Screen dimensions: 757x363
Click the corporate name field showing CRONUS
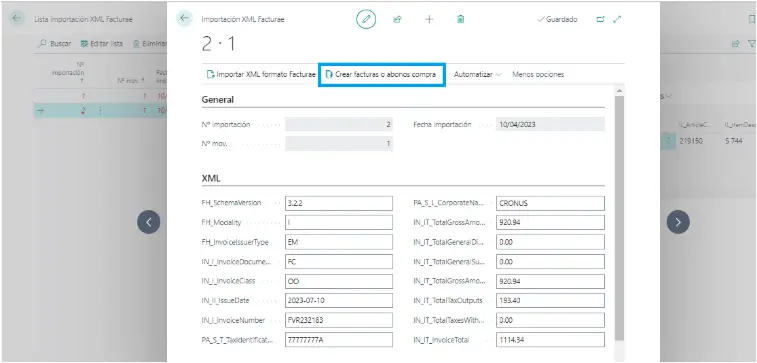pos(550,203)
